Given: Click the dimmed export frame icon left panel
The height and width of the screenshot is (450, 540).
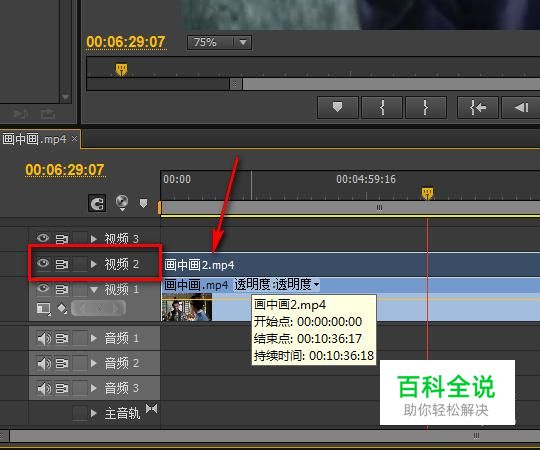Looking at the screenshot, I should (x=48, y=114).
